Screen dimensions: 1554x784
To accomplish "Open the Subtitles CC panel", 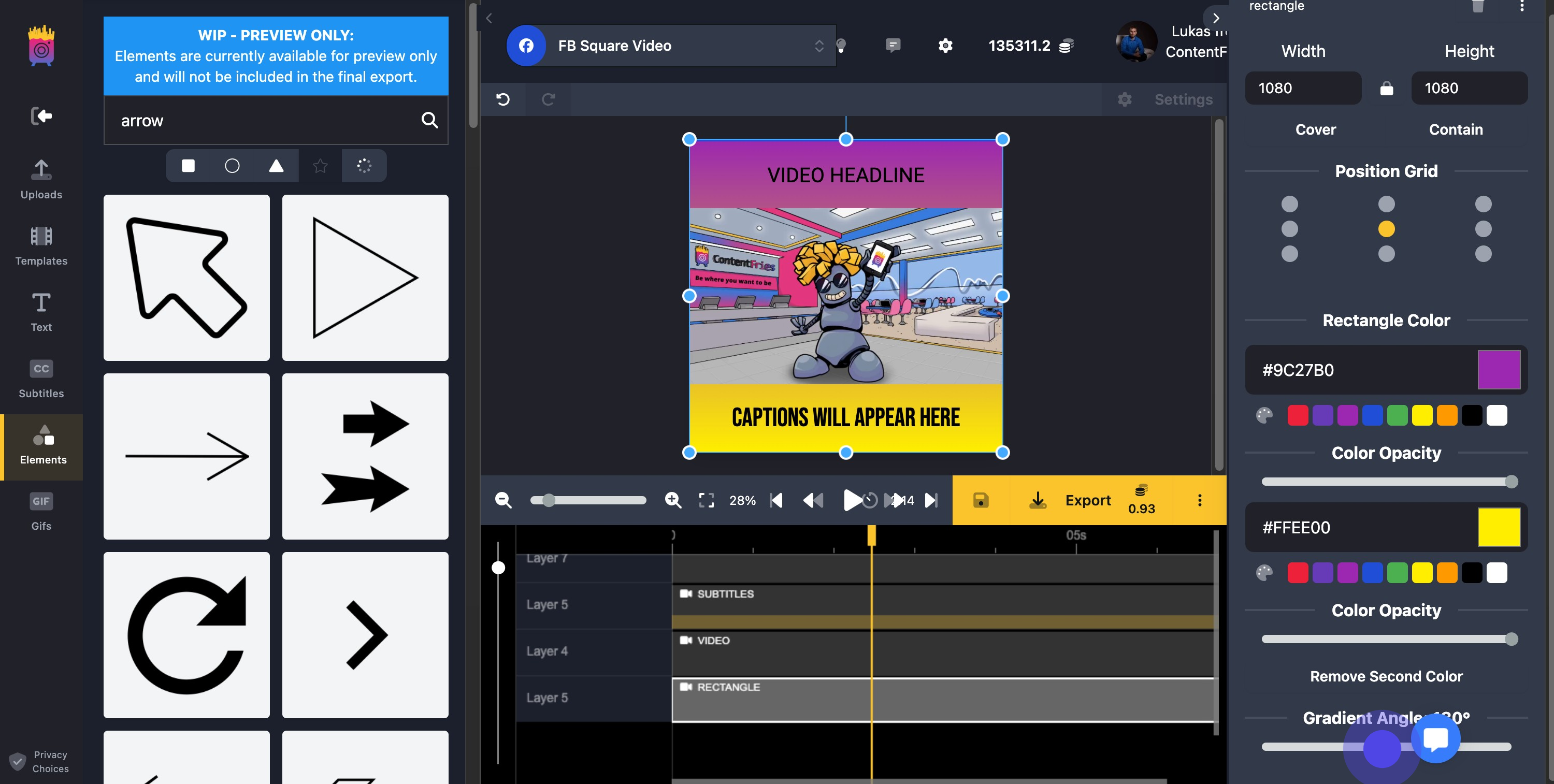I will click(x=41, y=379).
